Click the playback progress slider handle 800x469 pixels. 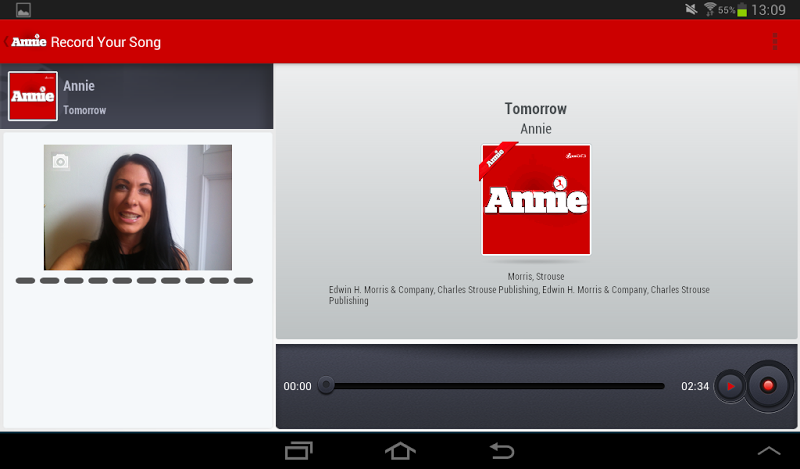(x=326, y=385)
